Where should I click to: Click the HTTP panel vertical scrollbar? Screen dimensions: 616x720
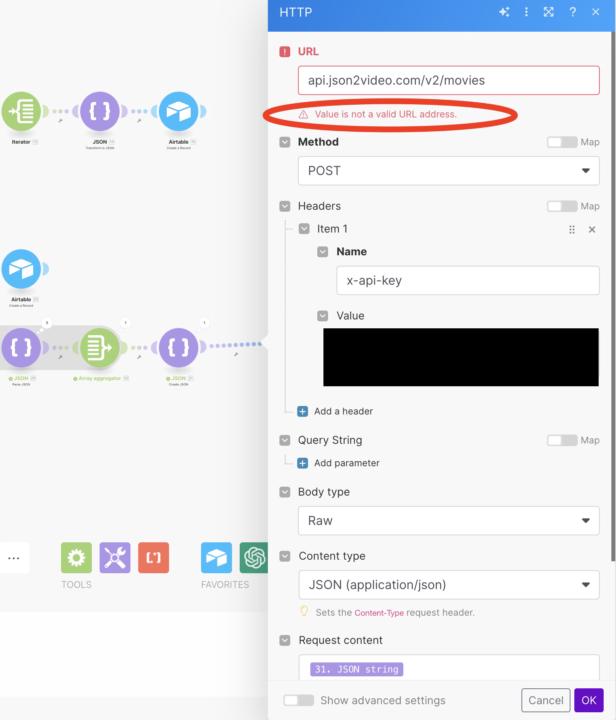[x=613, y=297]
